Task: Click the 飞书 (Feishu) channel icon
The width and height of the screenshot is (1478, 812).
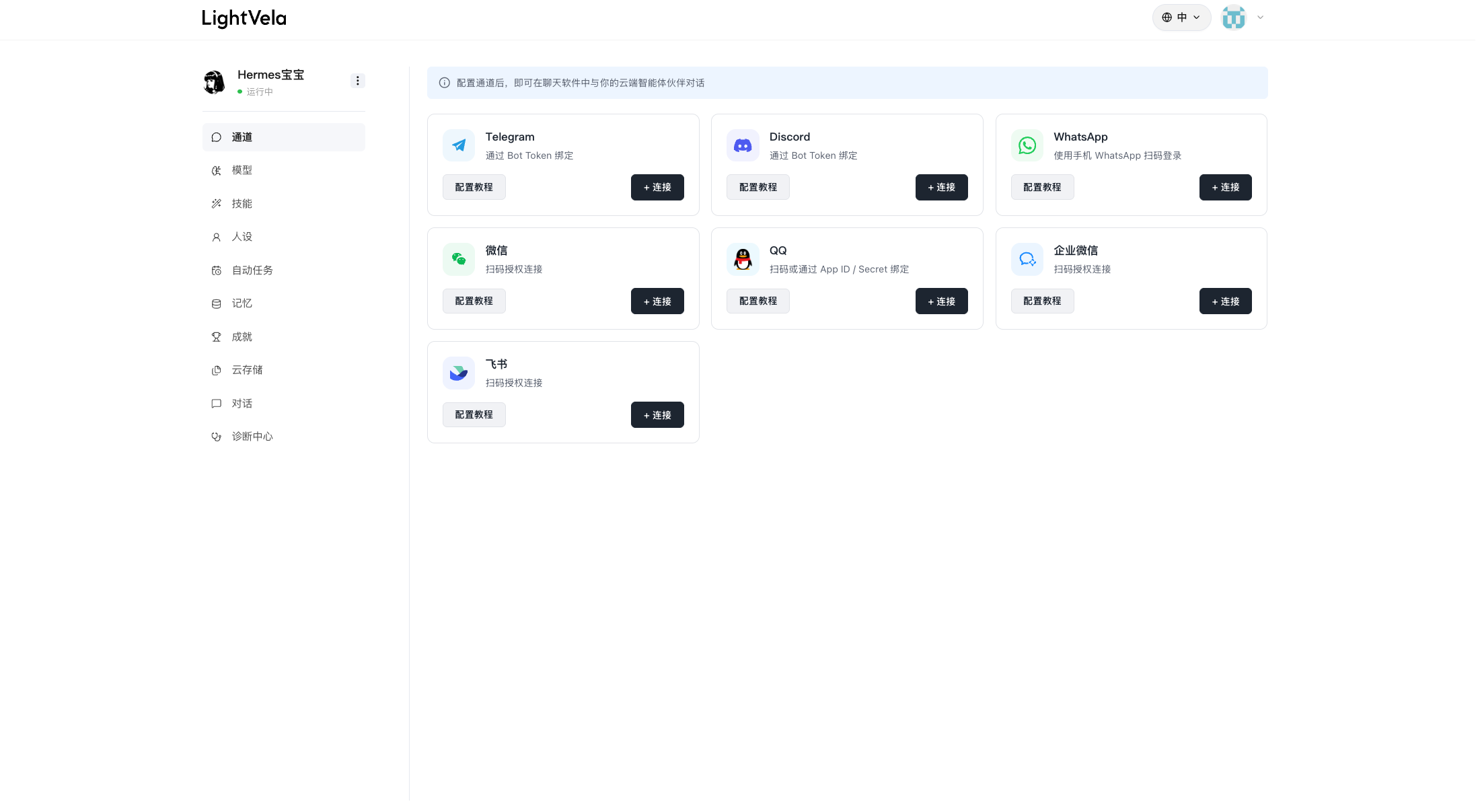Action: click(x=459, y=373)
